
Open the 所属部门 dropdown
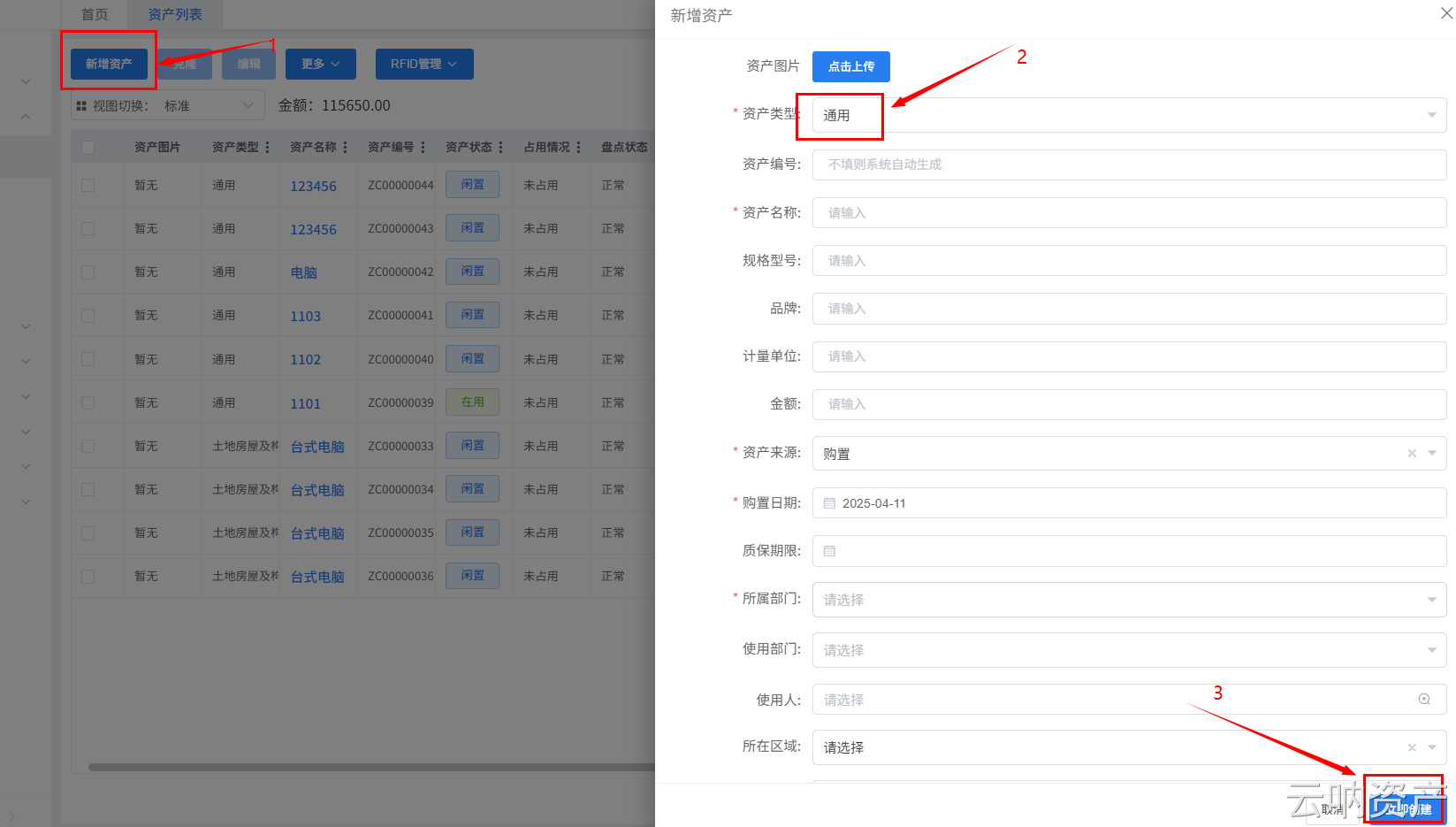coord(1129,599)
